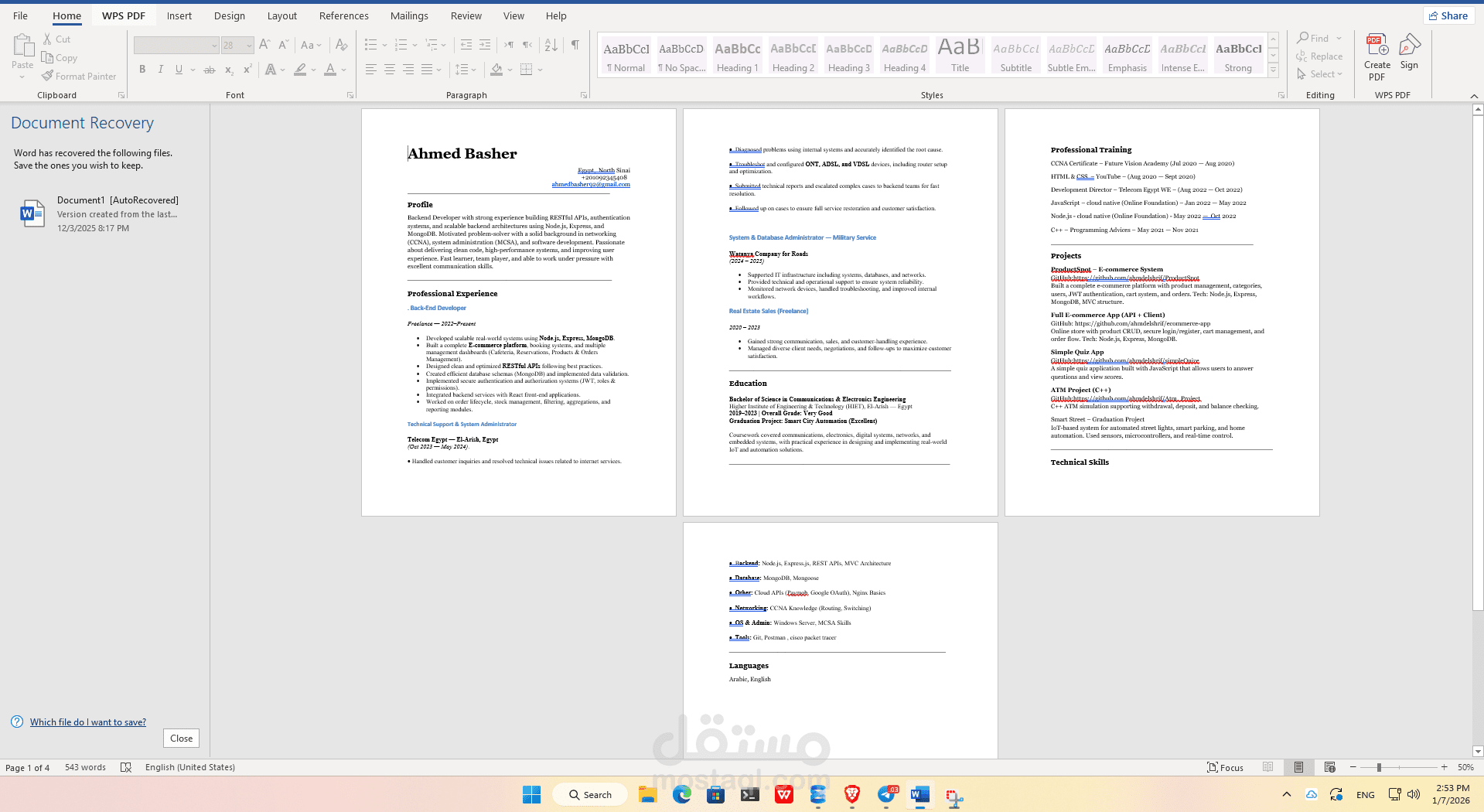The height and width of the screenshot is (812, 1484).
Task: Open numbered list style dropdown
Action: click(x=414, y=45)
